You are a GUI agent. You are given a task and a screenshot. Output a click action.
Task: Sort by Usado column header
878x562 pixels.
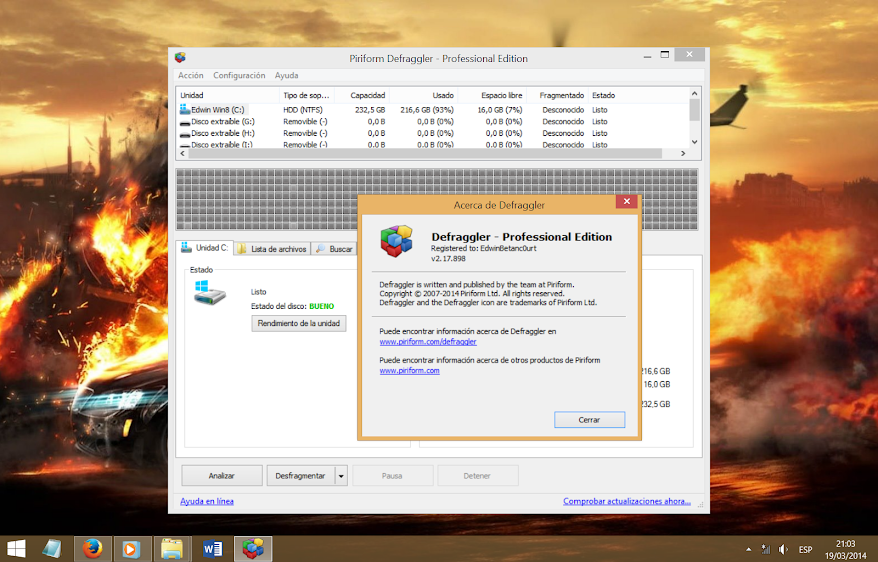point(423,95)
